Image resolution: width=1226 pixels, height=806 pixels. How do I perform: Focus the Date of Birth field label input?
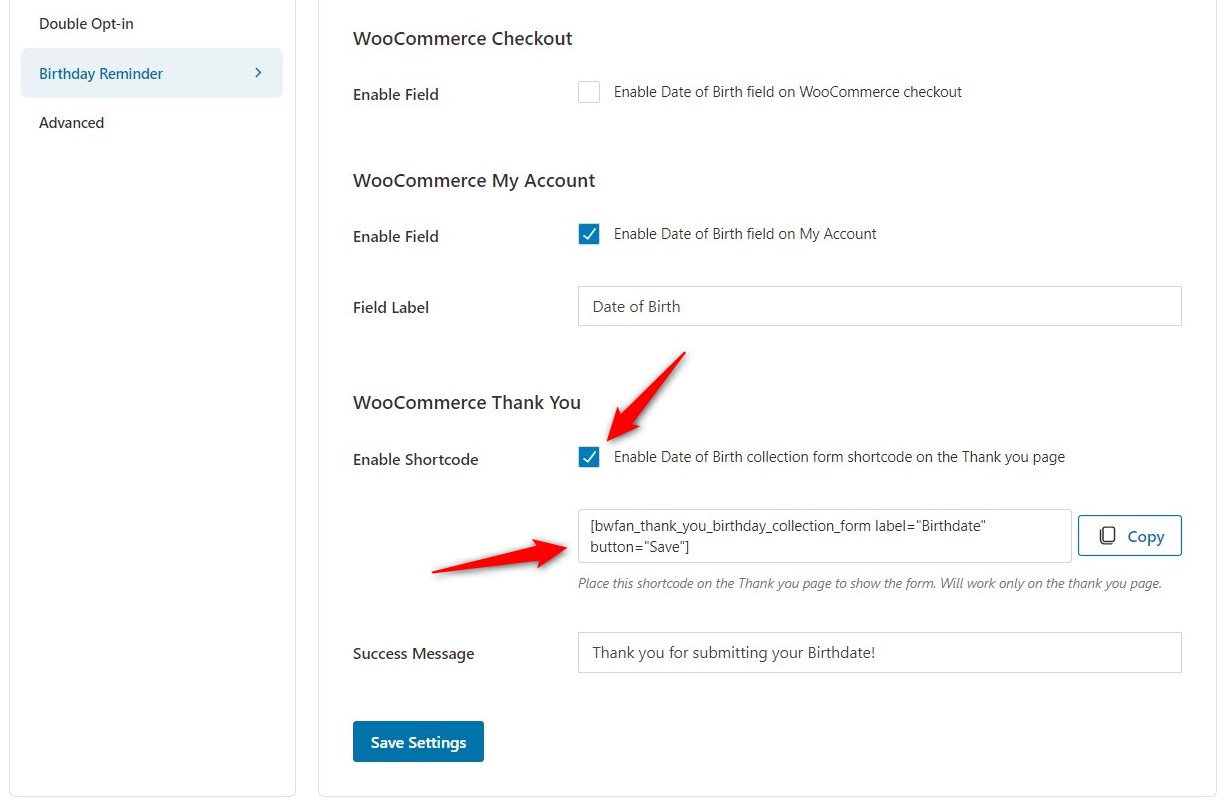tap(879, 307)
